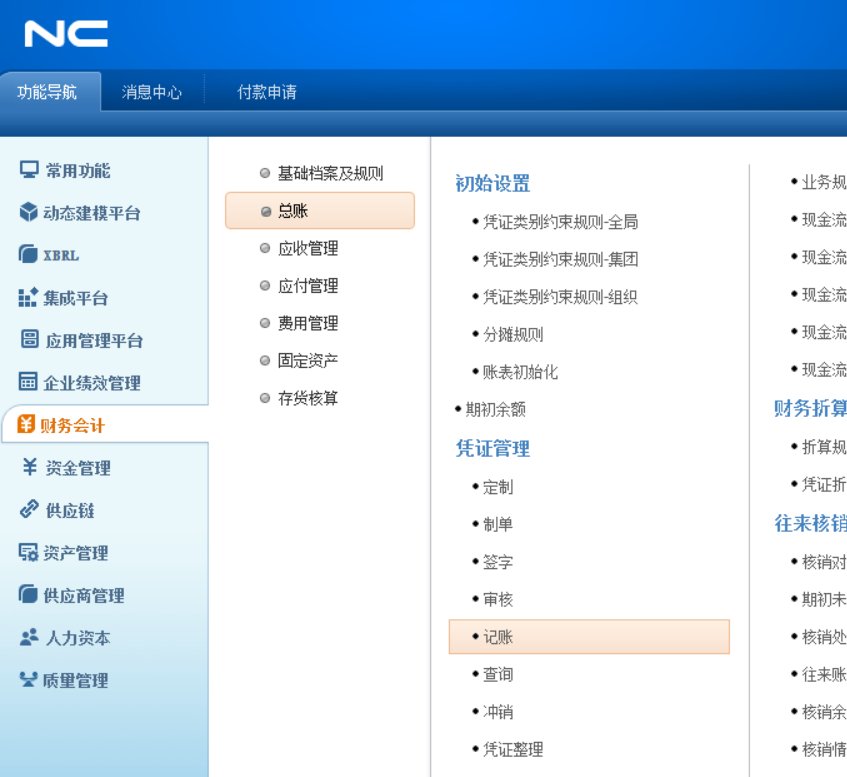Click the NC logo at top left

(65, 33)
